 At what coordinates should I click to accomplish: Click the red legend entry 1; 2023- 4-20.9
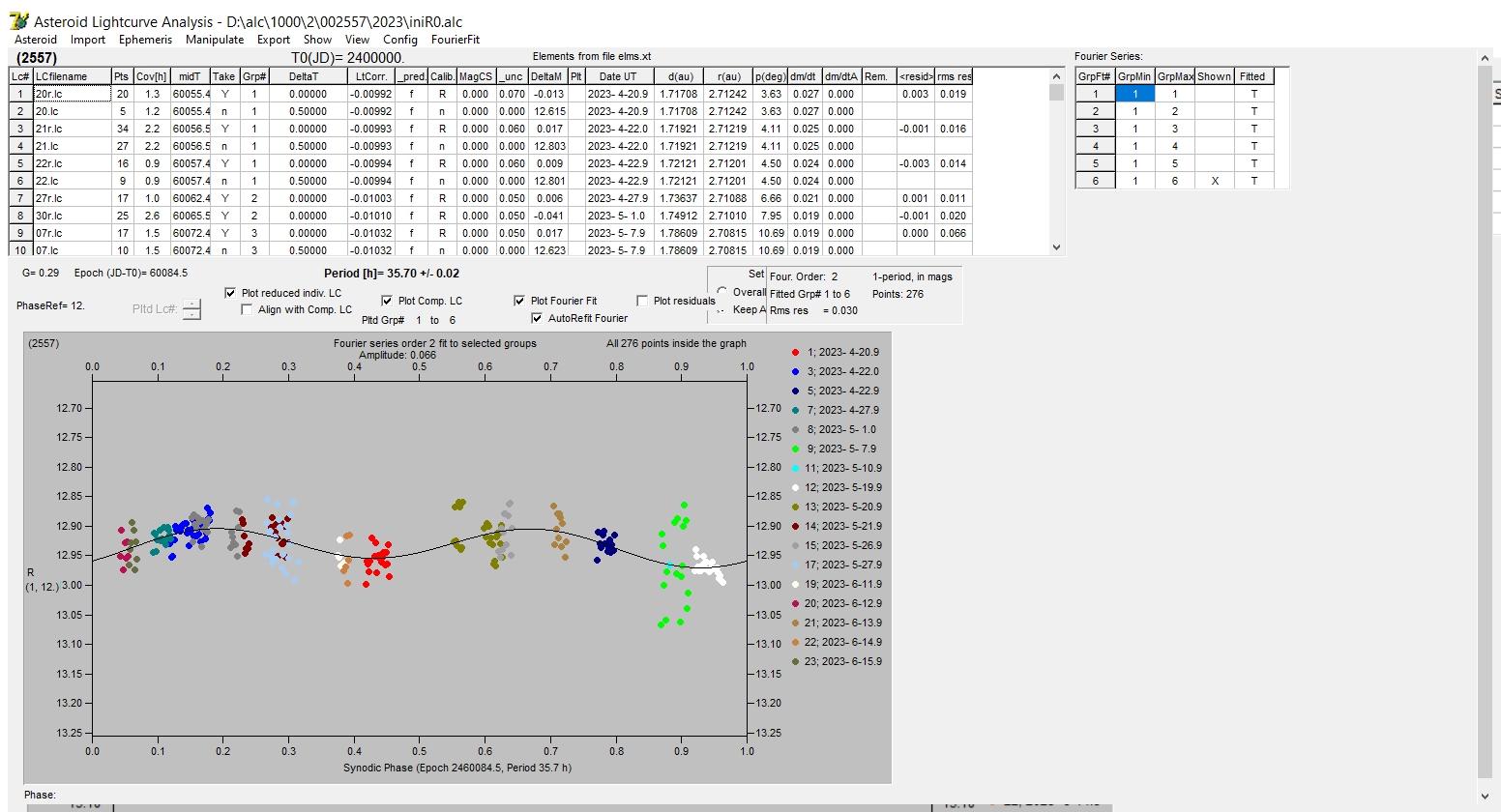click(836, 352)
